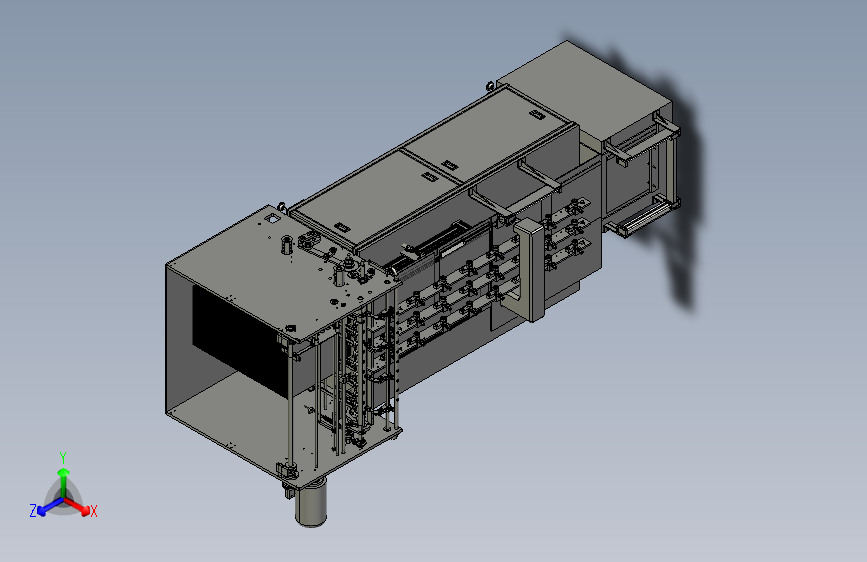This screenshot has height=562, width=867.
Task: Select the cylindrical motor under the assembly
Action: click(x=311, y=503)
